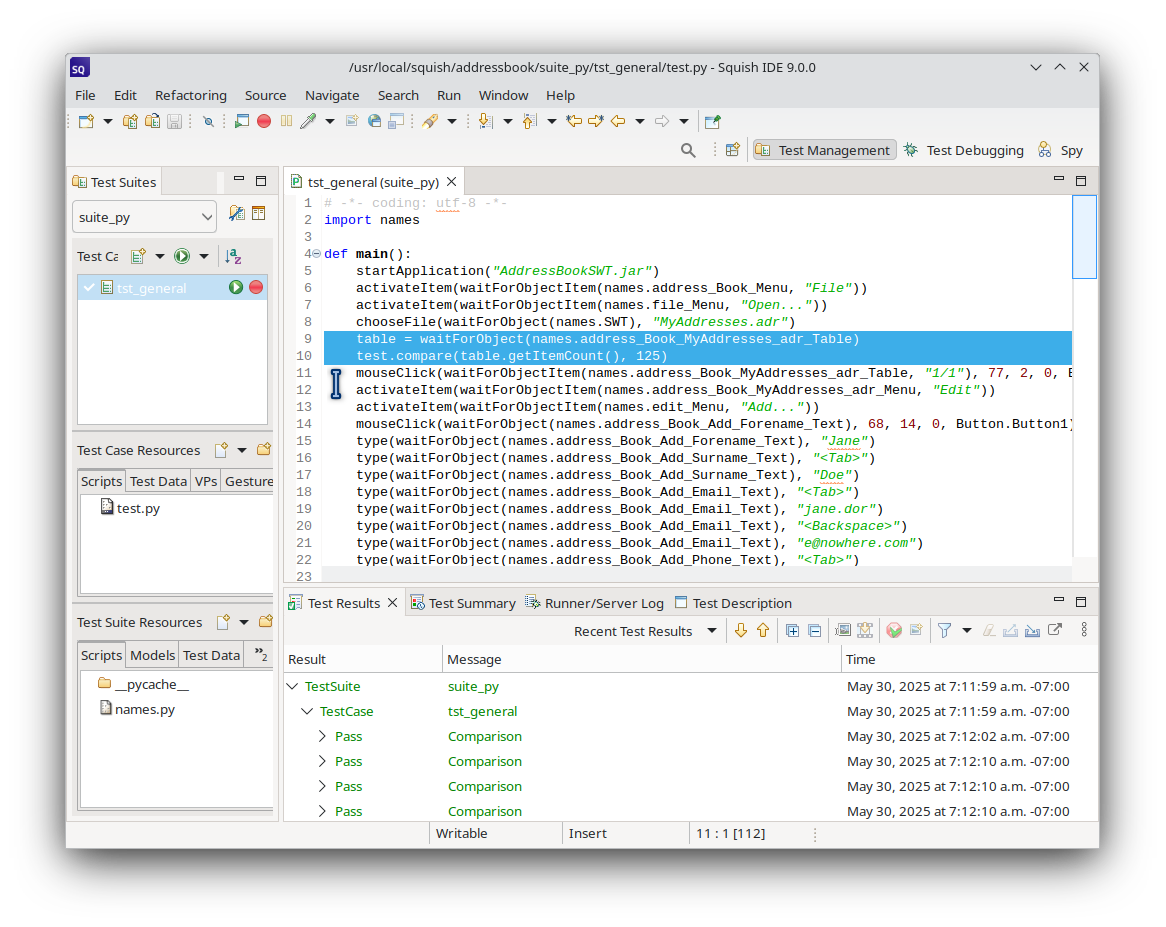Collapse the TestSuite row in results
This screenshot has width=1166, height=927.
point(292,687)
